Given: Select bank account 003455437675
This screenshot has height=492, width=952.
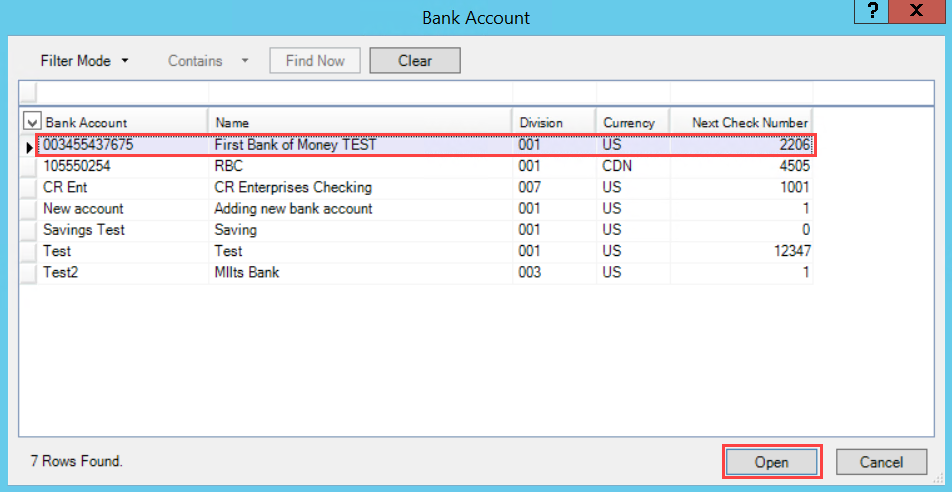Looking at the screenshot, I should pyautogui.click(x=88, y=145).
